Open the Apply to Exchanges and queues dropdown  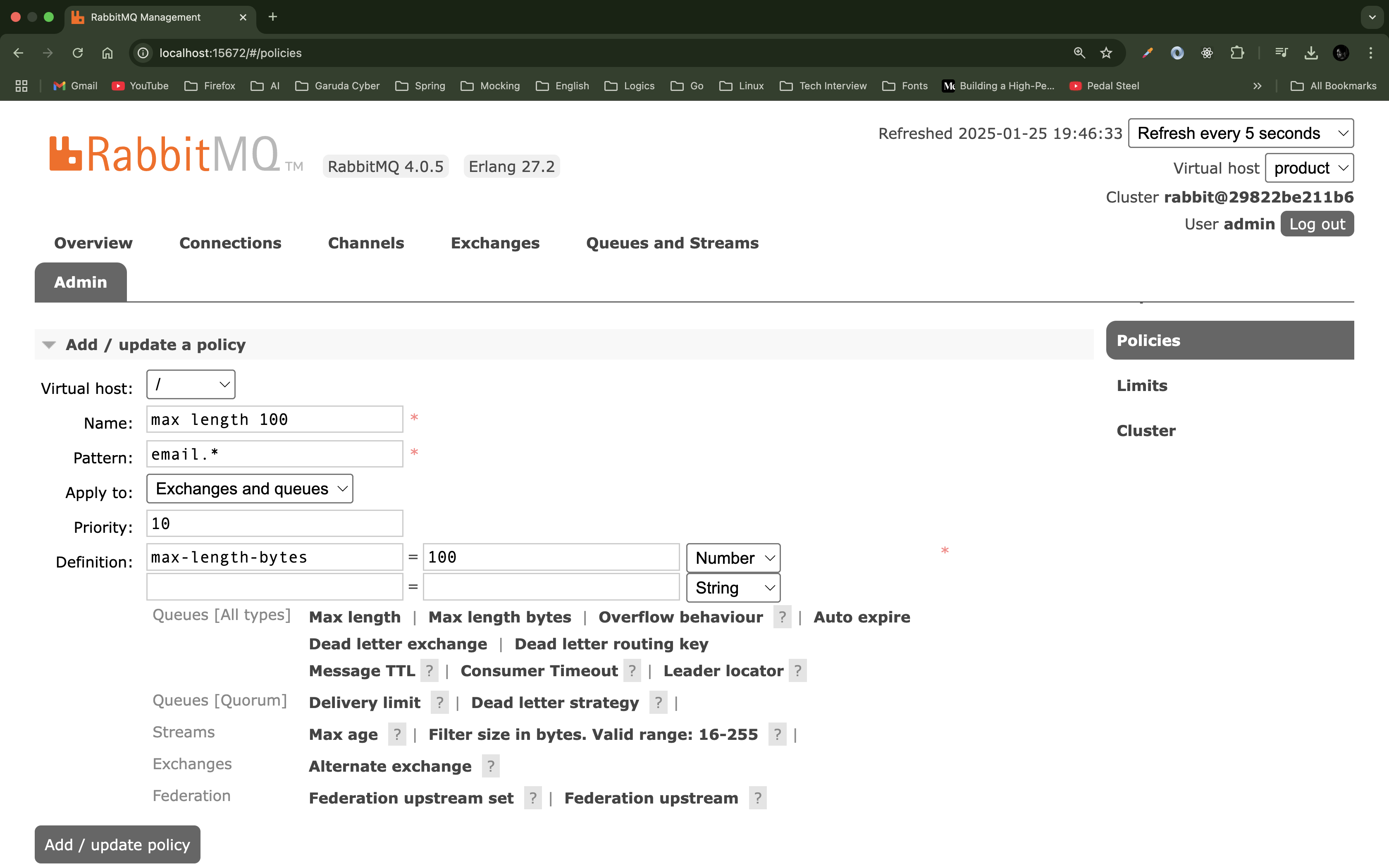tap(250, 489)
